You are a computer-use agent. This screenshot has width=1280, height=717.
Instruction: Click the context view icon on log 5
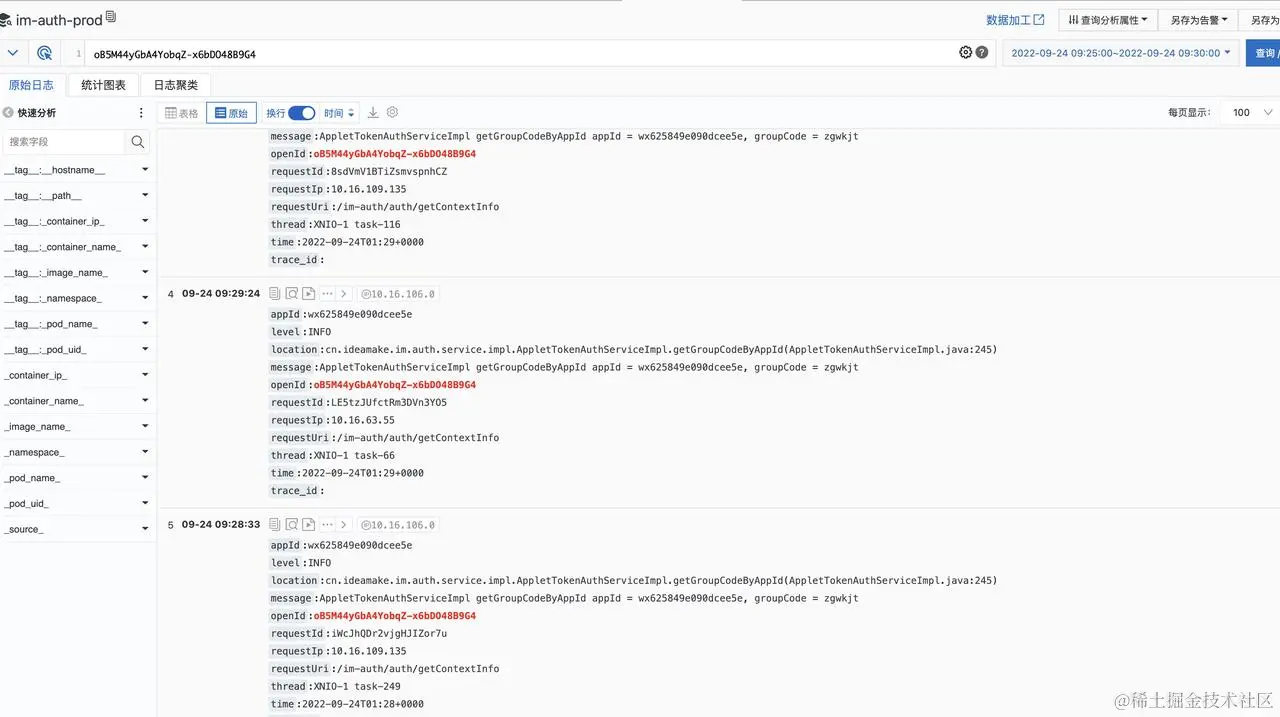[x=292, y=525]
